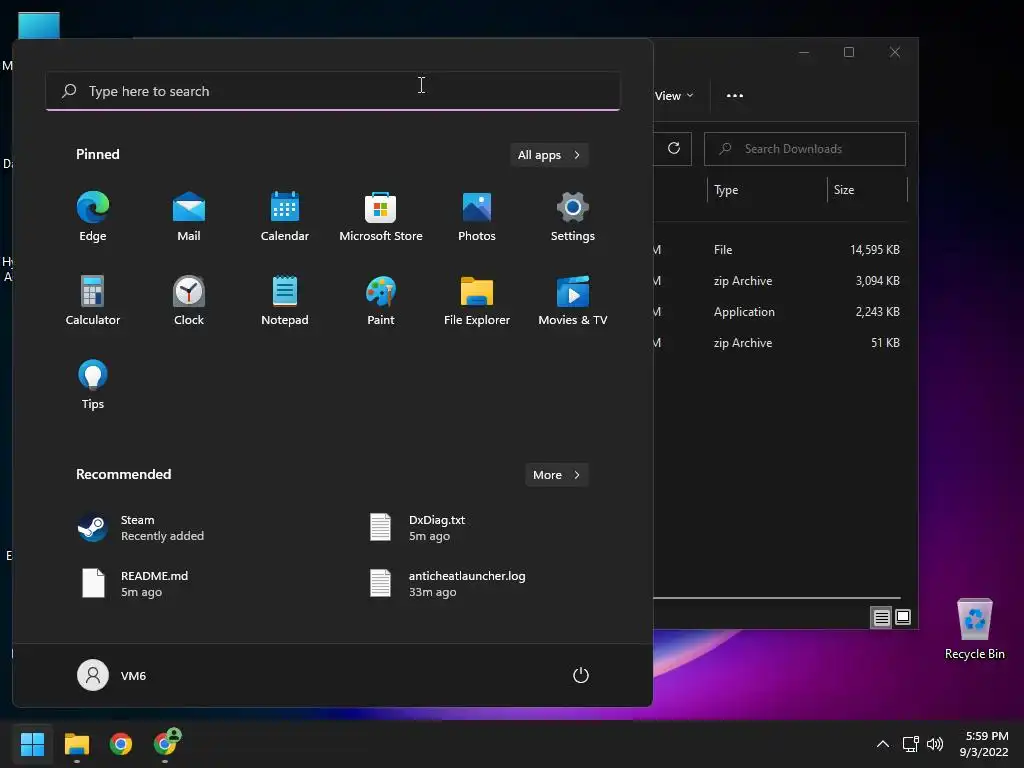Open DxDiag.txt recommended file
The height and width of the screenshot is (768, 1024).
(418, 528)
